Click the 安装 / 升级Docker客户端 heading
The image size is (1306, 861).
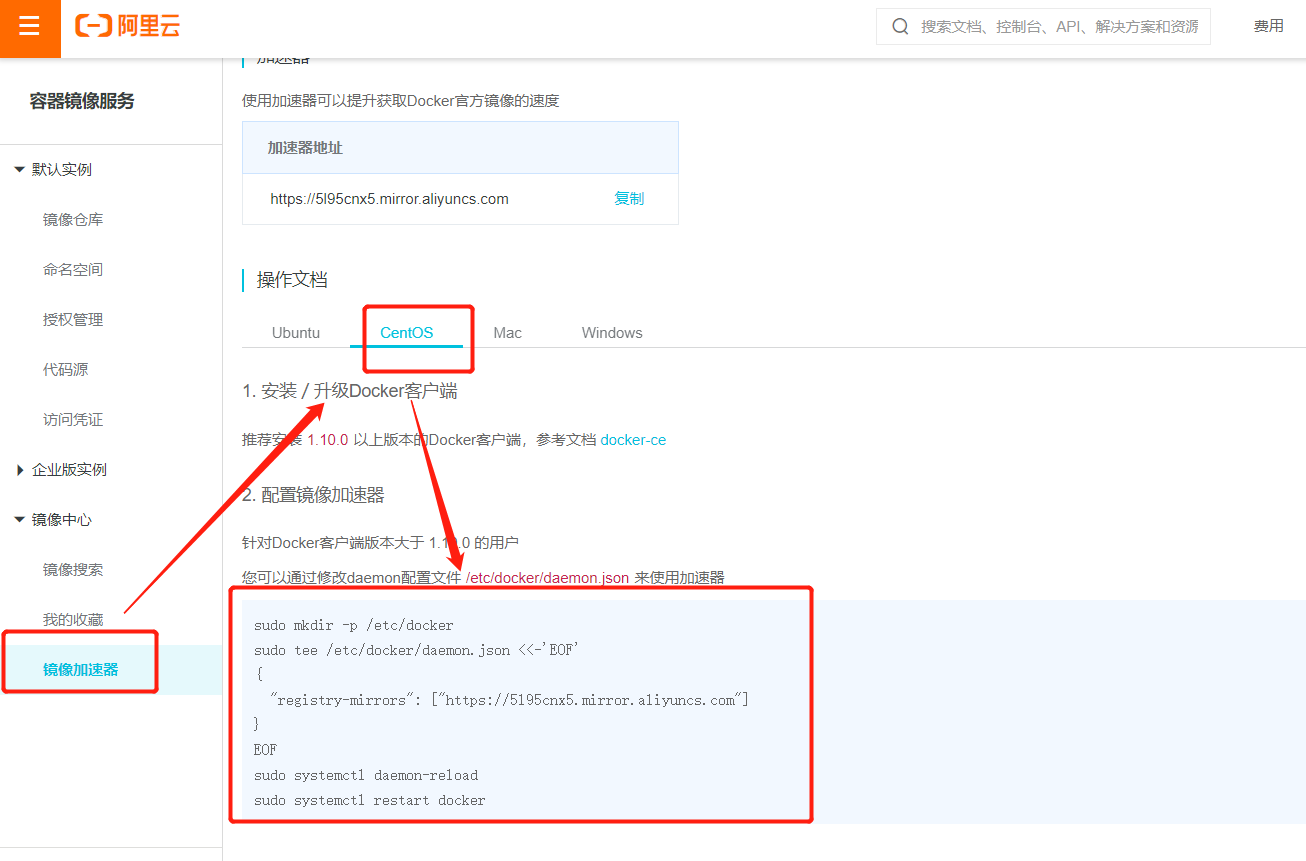click(350, 391)
